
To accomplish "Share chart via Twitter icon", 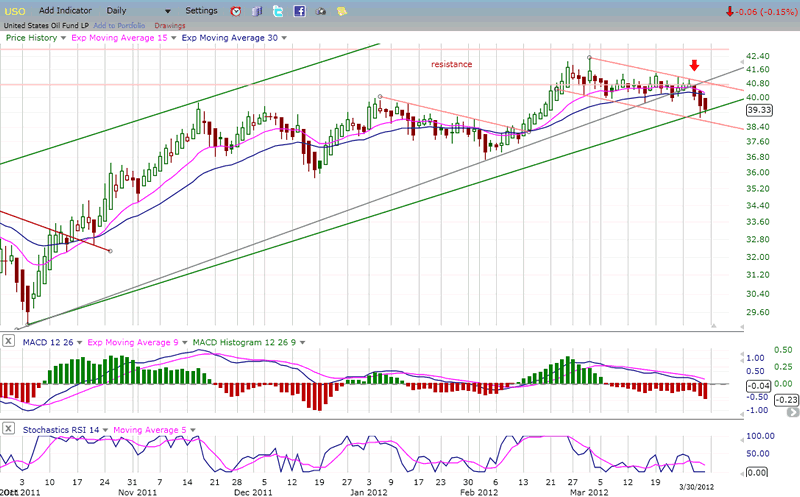I will 277,11.
